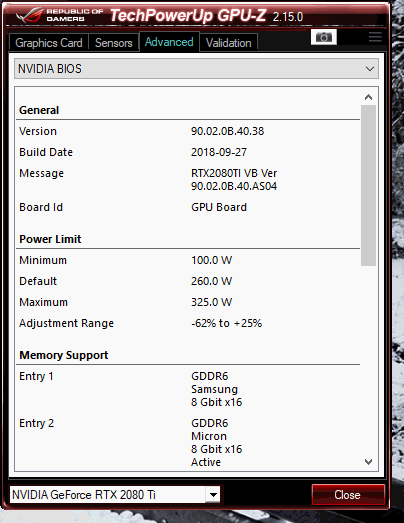Switch to the Graphics Card tab
Image resolution: width=404 pixels, height=523 pixels.
pos(49,43)
